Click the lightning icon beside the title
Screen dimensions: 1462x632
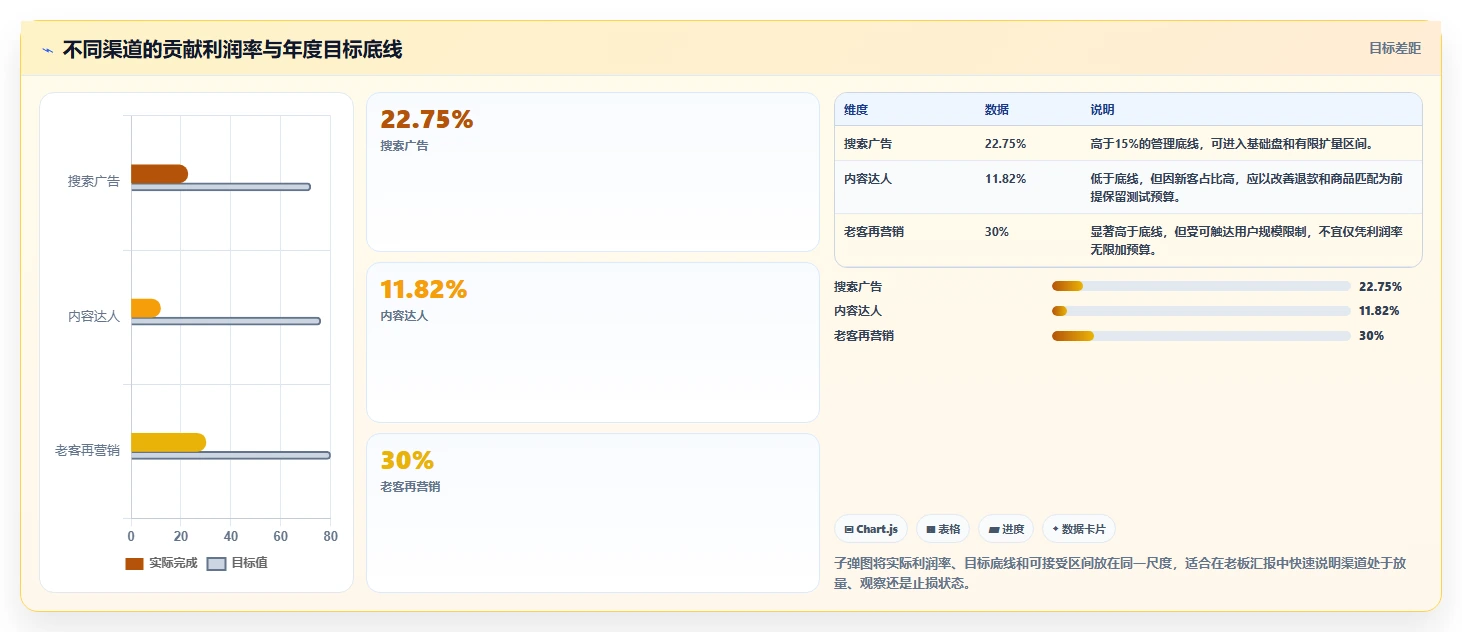(47, 50)
